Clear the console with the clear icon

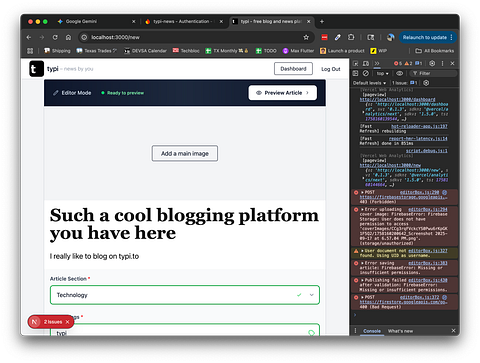366,73
